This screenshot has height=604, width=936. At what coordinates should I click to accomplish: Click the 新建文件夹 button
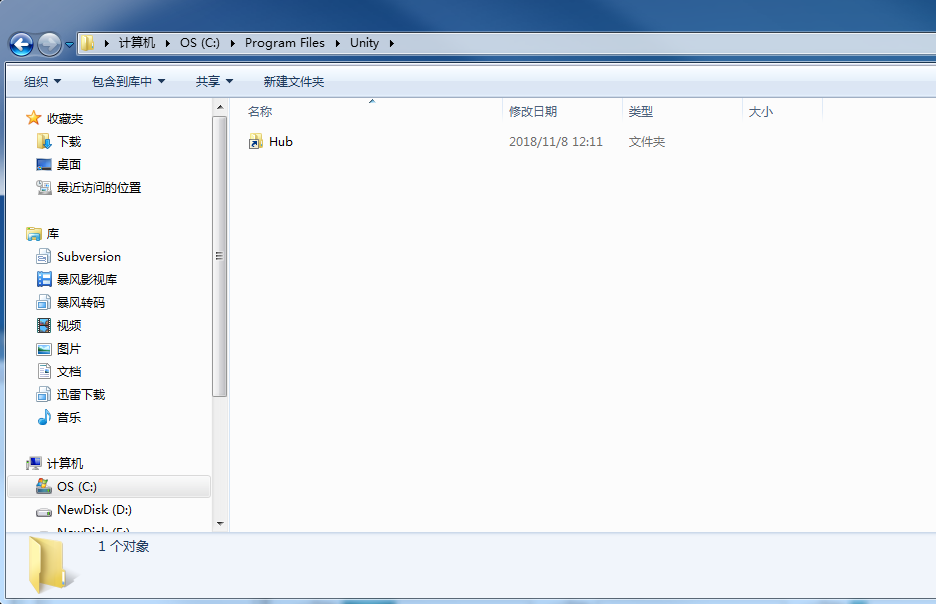(x=294, y=81)
